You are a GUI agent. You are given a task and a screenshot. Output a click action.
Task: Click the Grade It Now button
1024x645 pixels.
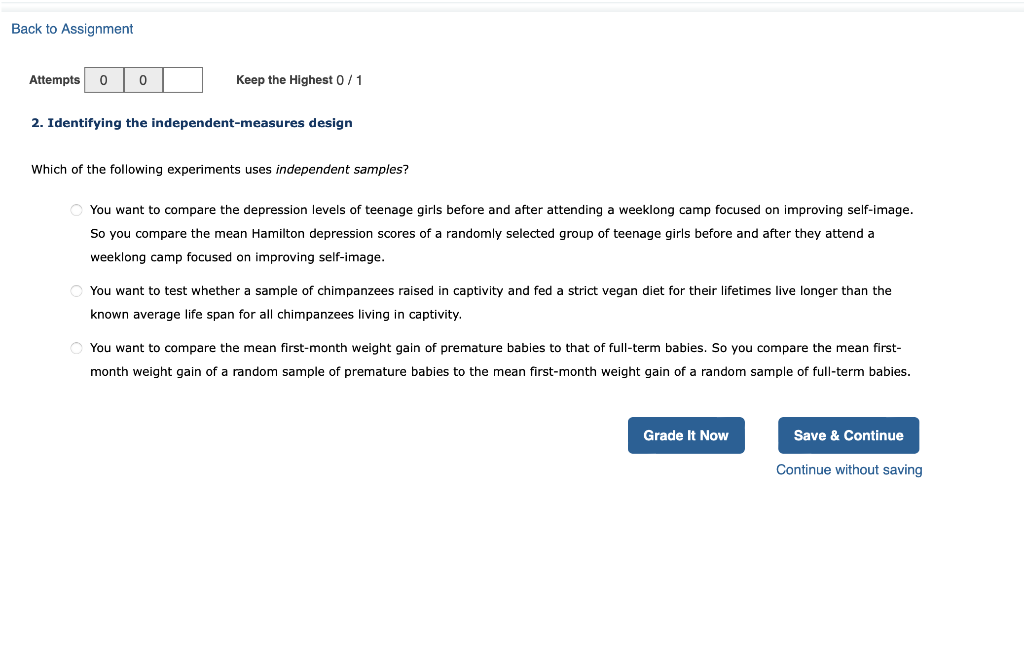[x=686, y=435]
